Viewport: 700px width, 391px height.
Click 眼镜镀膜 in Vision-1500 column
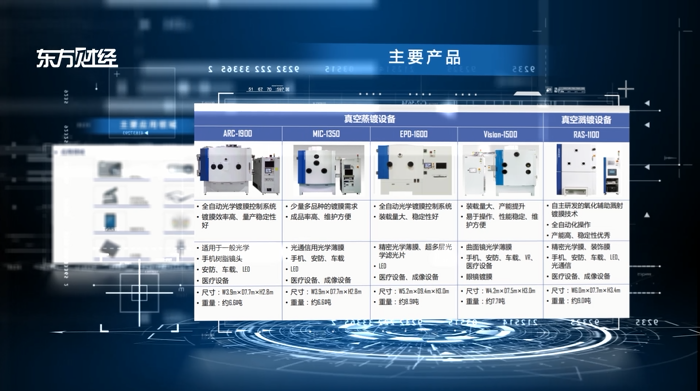click(479, 277)
